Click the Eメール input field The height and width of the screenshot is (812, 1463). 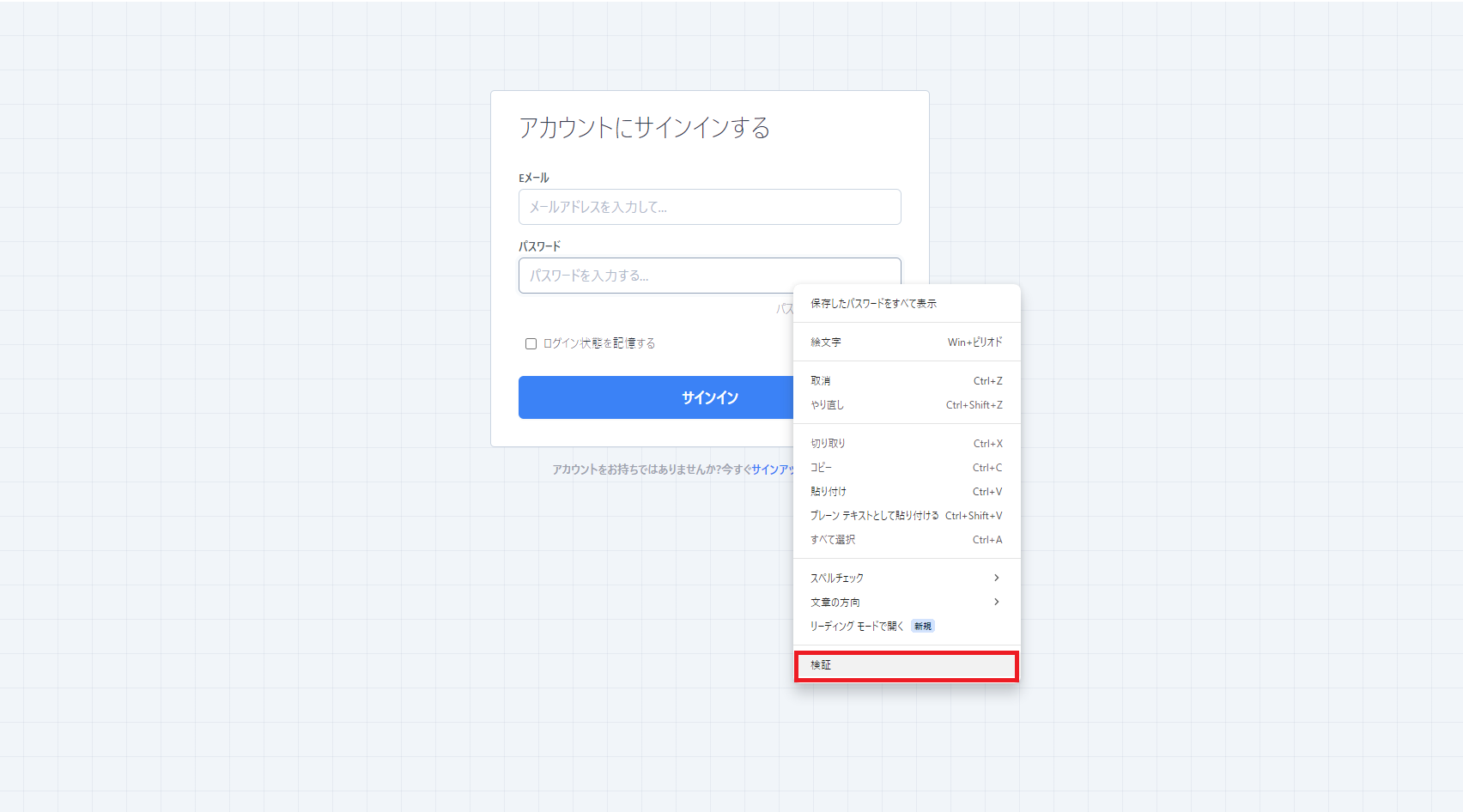[709, 207]
